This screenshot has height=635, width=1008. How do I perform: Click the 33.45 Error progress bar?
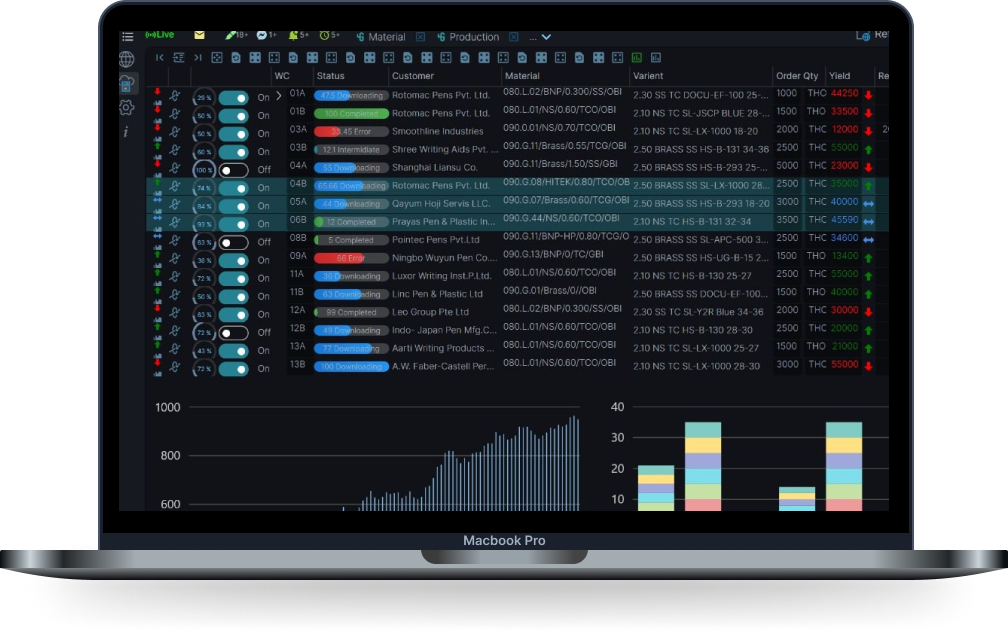point(351,131)
